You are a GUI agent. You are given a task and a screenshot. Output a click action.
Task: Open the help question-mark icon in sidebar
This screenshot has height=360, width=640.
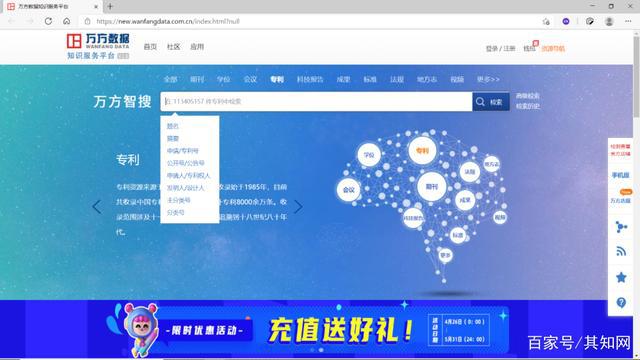point(621,302)
